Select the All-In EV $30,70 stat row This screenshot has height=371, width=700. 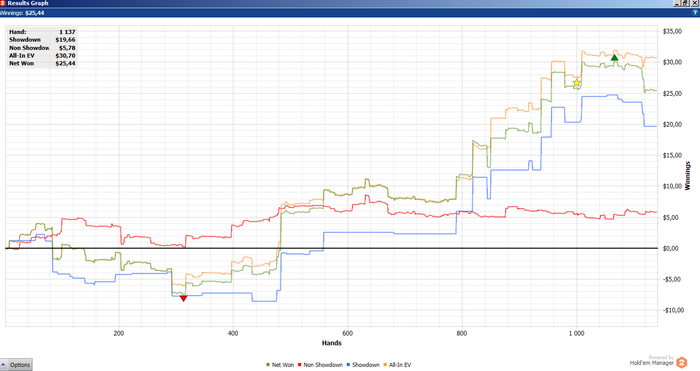point(42,56)
